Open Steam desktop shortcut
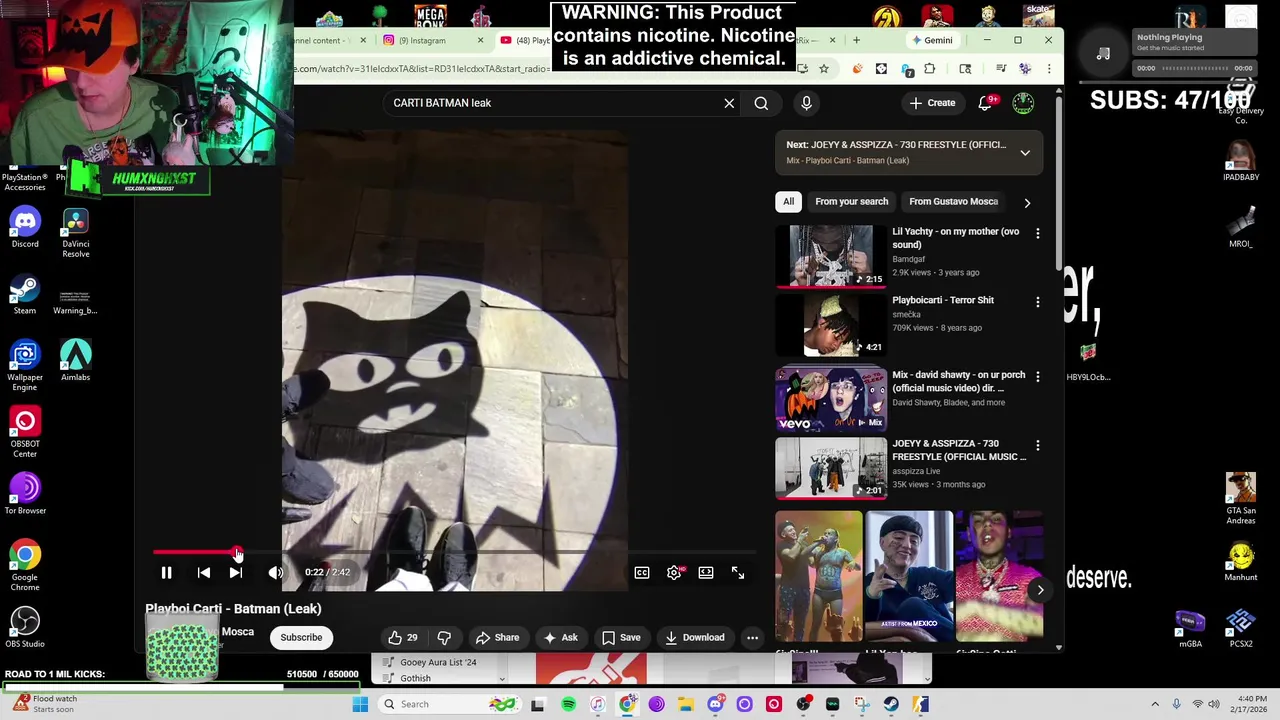1280x720 pixels. pos(25,295)
